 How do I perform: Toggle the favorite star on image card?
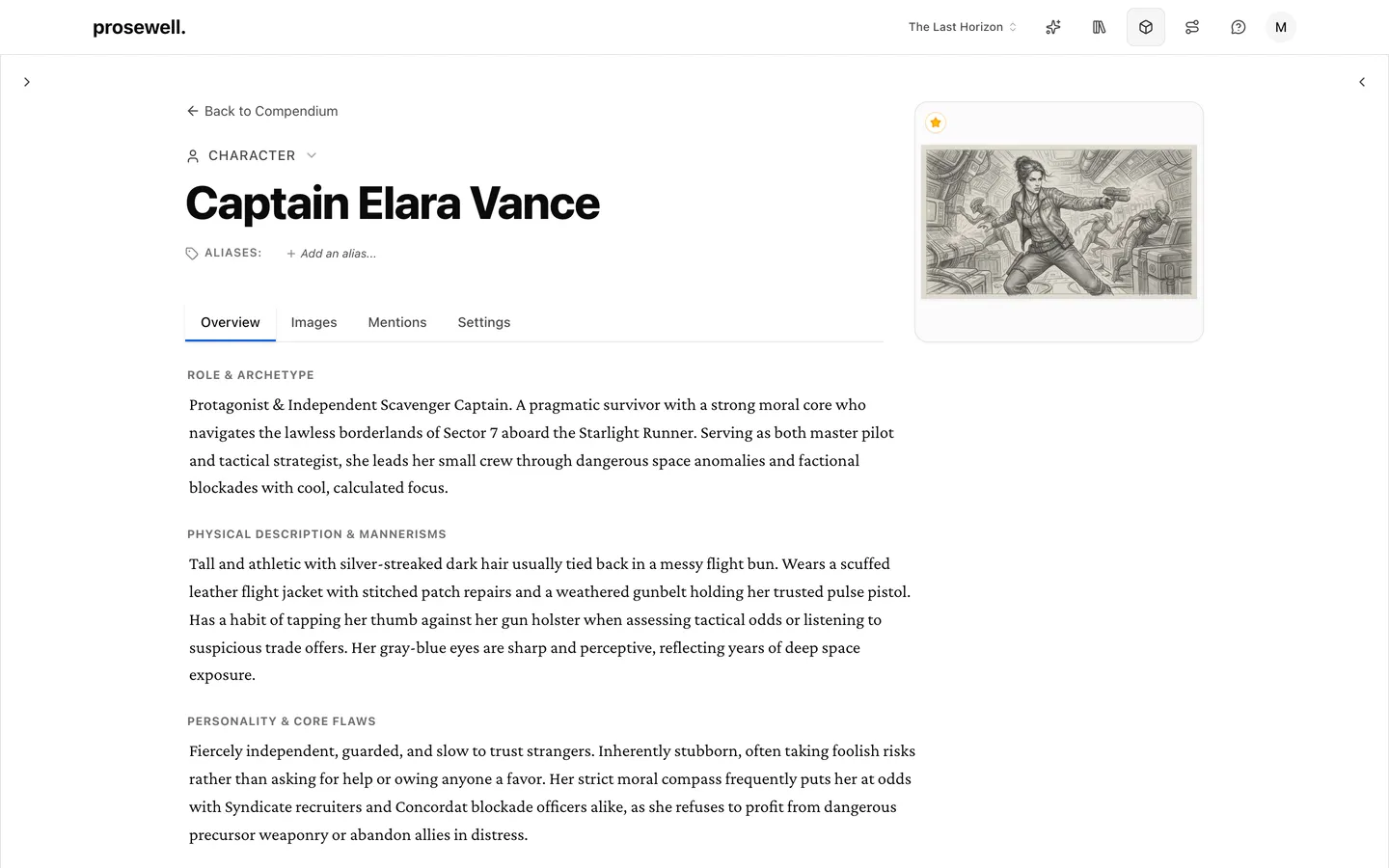936,122
